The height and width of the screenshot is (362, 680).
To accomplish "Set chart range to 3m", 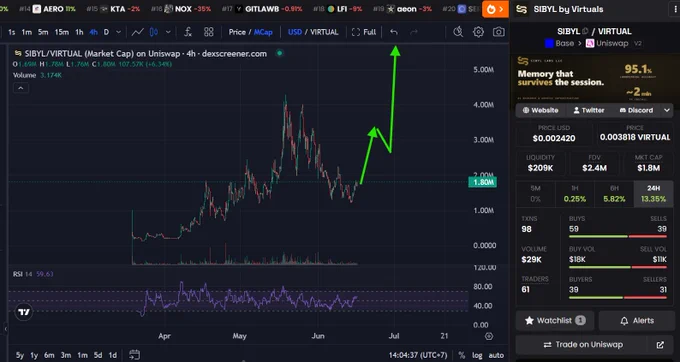I will point(65,355).
